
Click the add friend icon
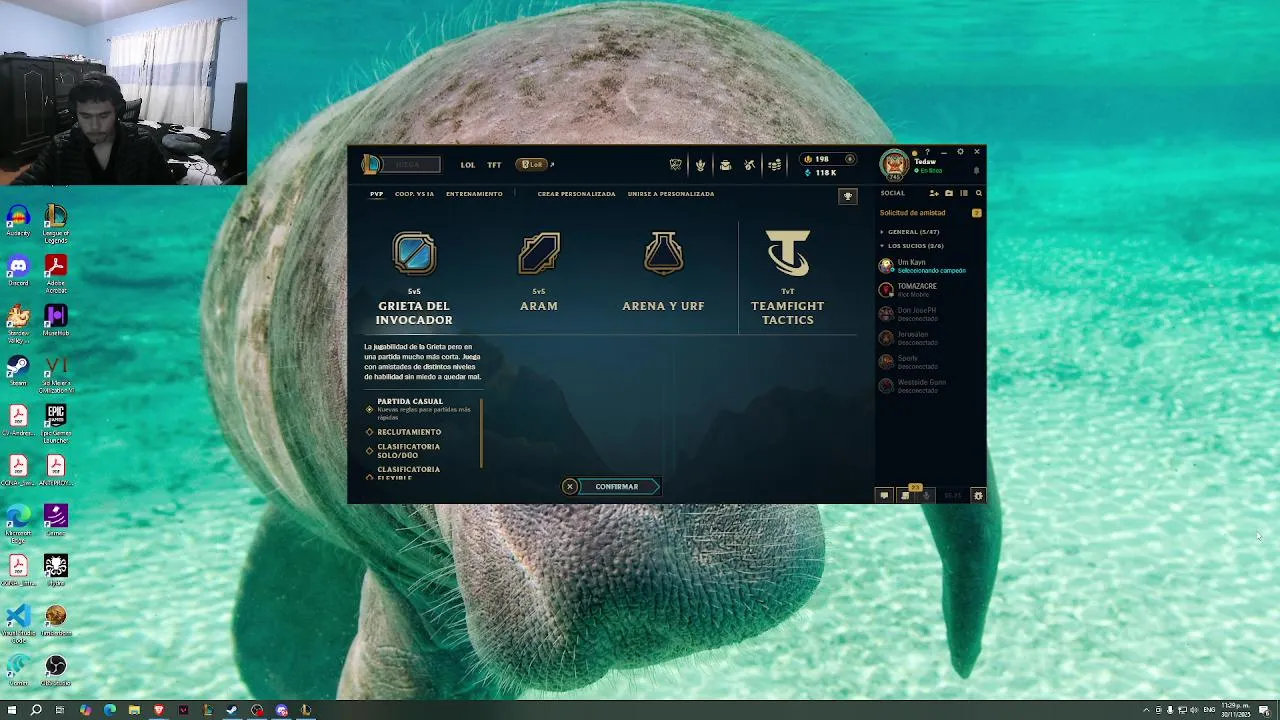[934, 193]
